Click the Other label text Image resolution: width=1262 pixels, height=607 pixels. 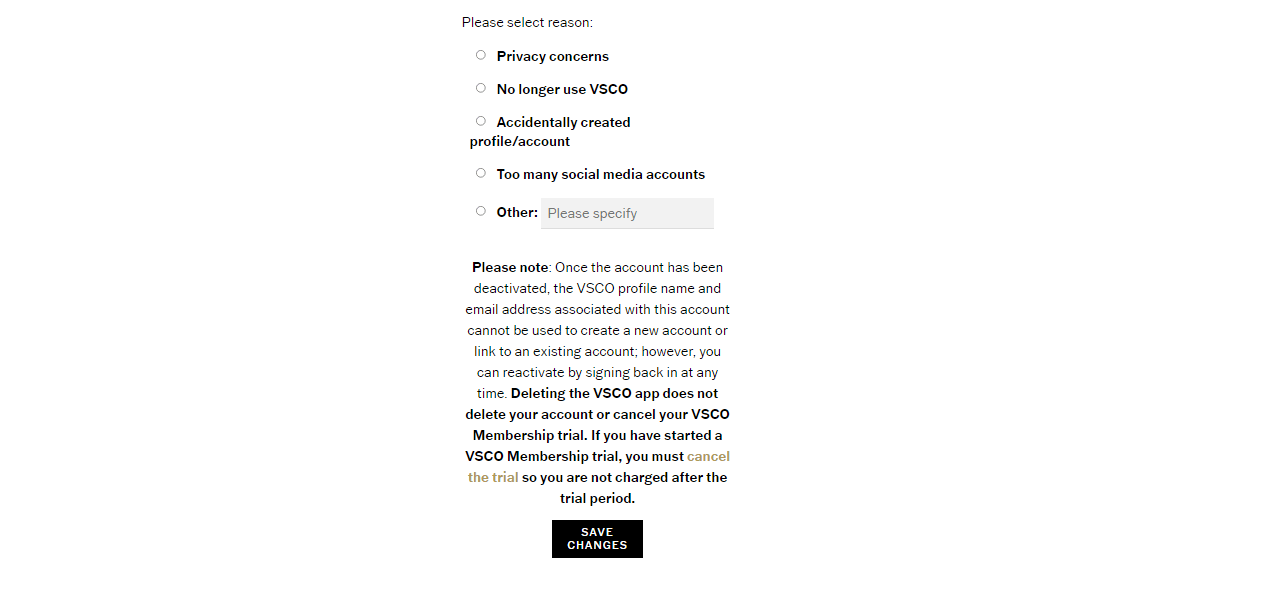click(x=516, y=212)
